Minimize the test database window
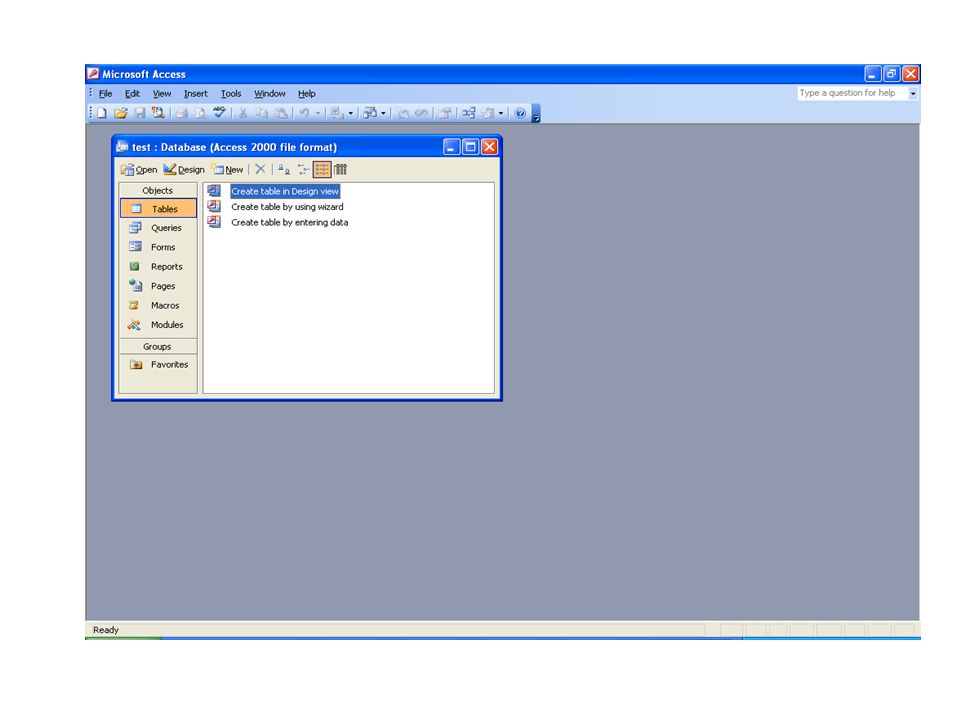Image resolution: width=960 pixels, height=720 pixels. (451, 147)
